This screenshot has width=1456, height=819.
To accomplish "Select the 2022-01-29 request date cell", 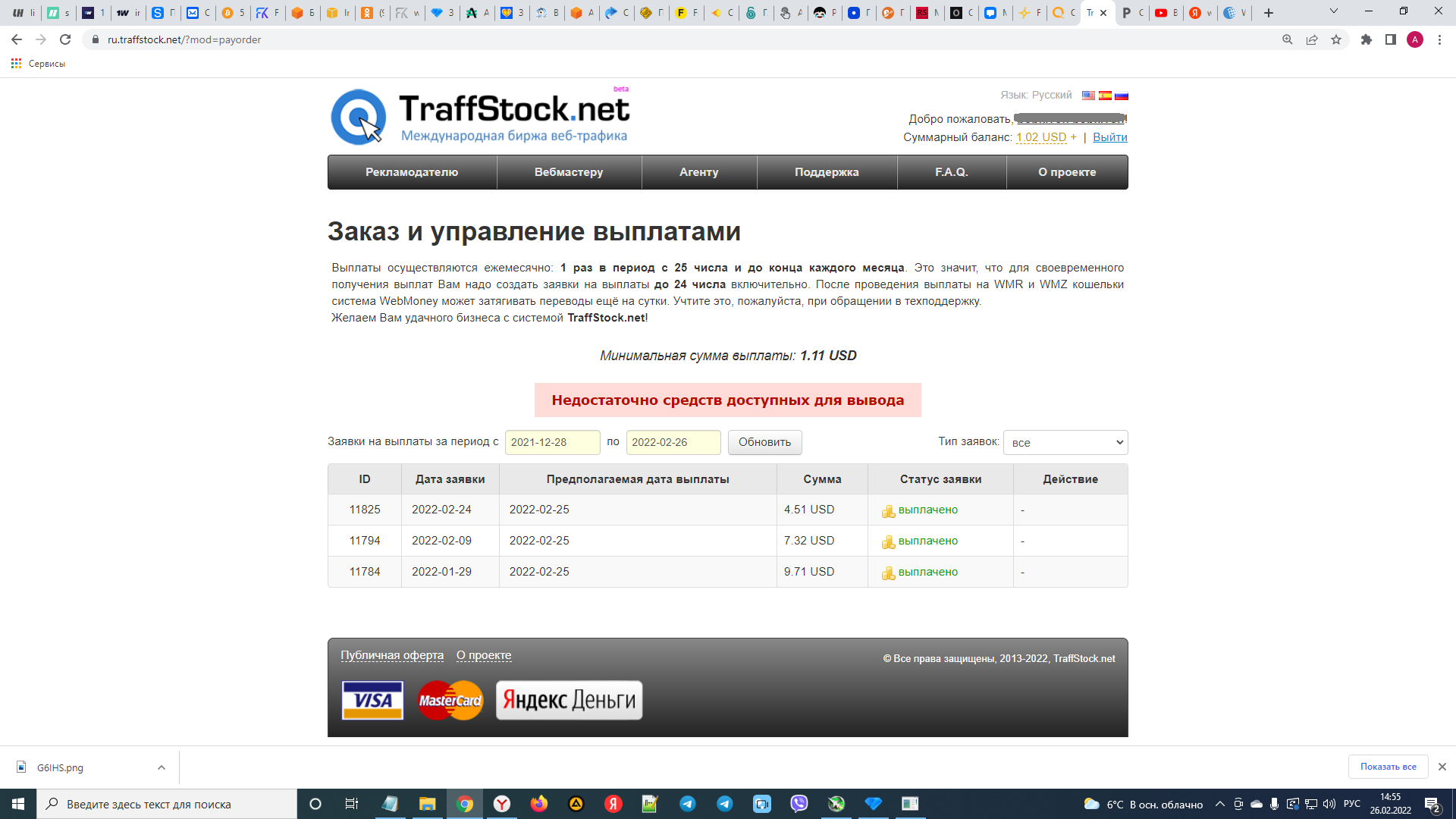I will point(450,572).
